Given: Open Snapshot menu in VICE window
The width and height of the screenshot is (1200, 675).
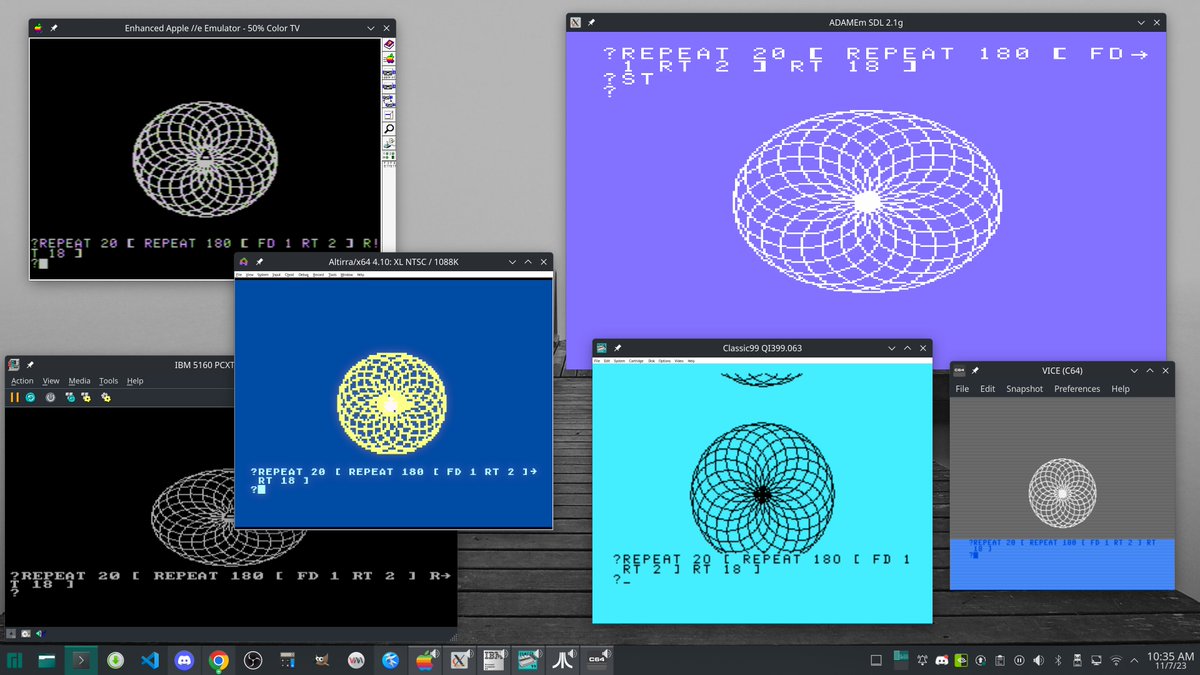Looking at the screenshot, I should (x=1024, y=389).
